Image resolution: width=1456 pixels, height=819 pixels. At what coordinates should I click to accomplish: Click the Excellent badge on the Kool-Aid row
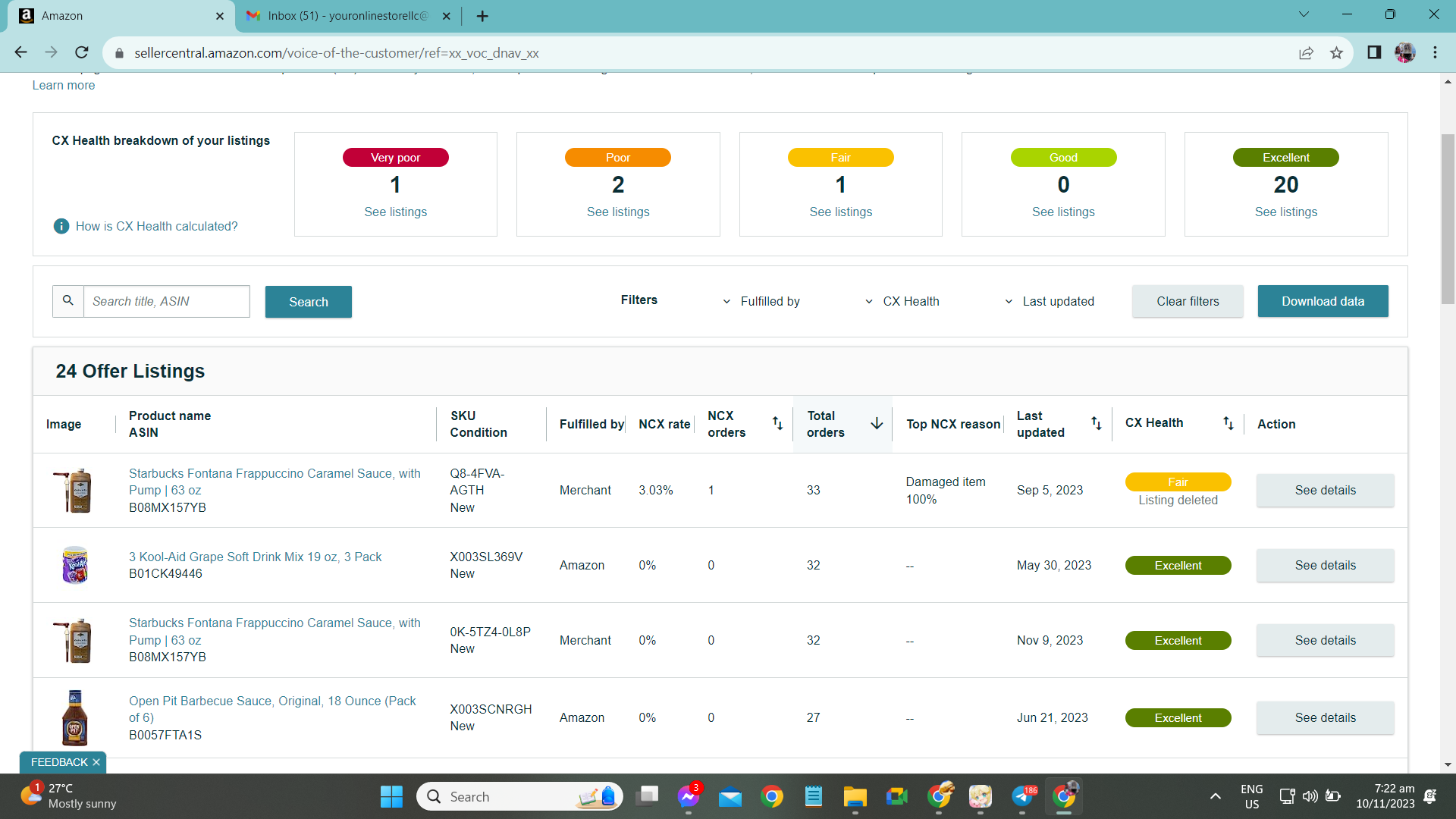[1178, 565]
